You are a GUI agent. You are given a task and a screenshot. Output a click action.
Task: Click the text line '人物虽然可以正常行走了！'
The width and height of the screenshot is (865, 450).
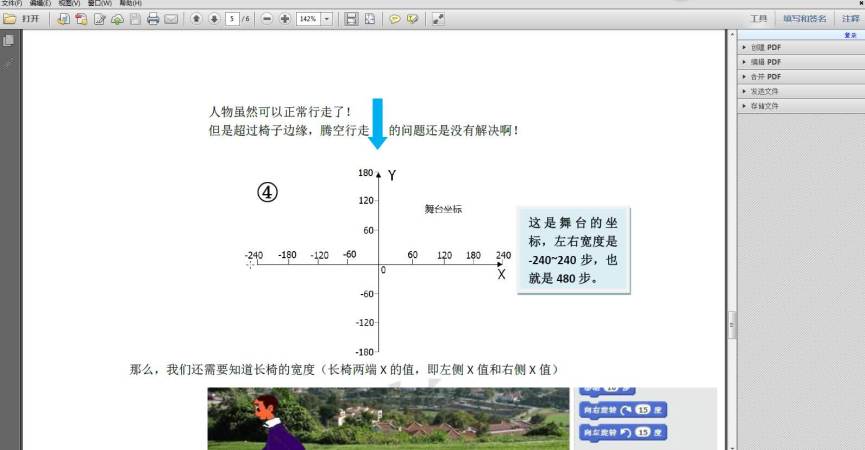(x=280, y=111)
